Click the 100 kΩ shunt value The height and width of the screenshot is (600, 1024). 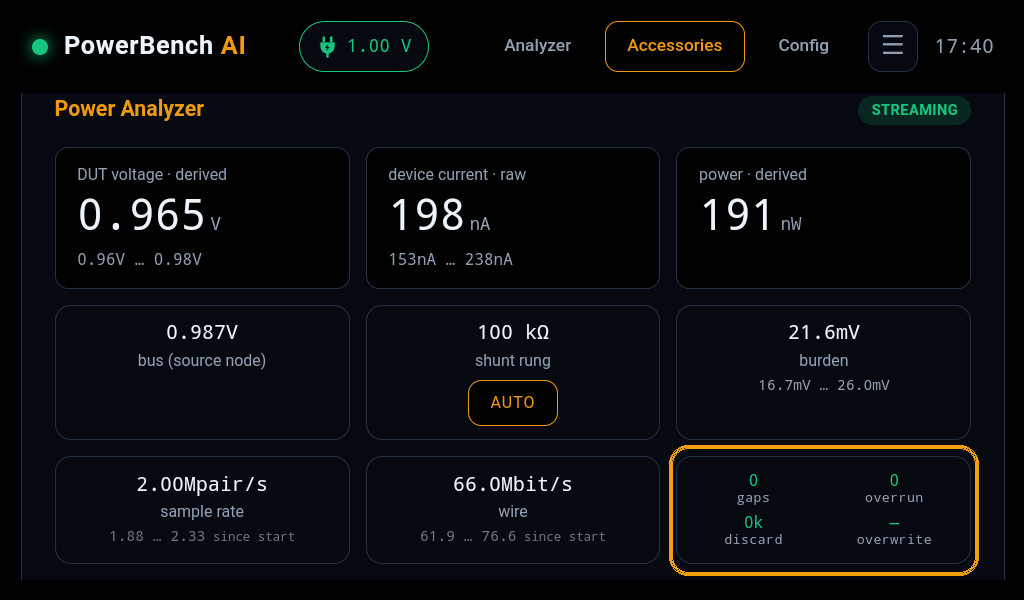point(513,332)
